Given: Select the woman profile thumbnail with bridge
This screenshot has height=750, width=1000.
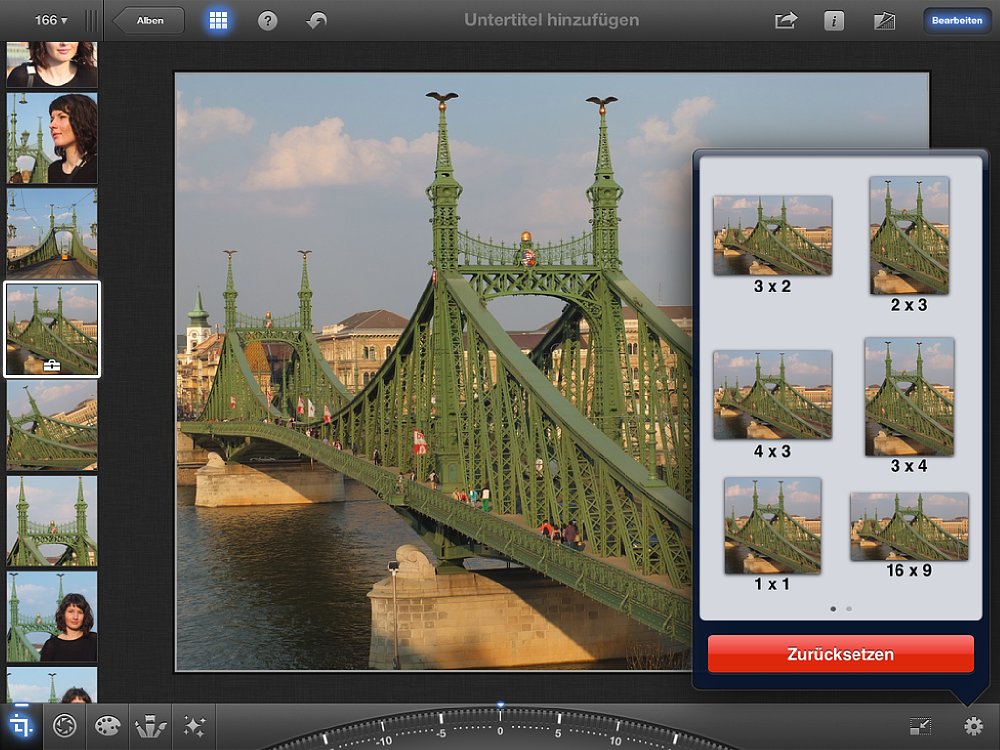Looking at the screenshot, I should (52, 138).
